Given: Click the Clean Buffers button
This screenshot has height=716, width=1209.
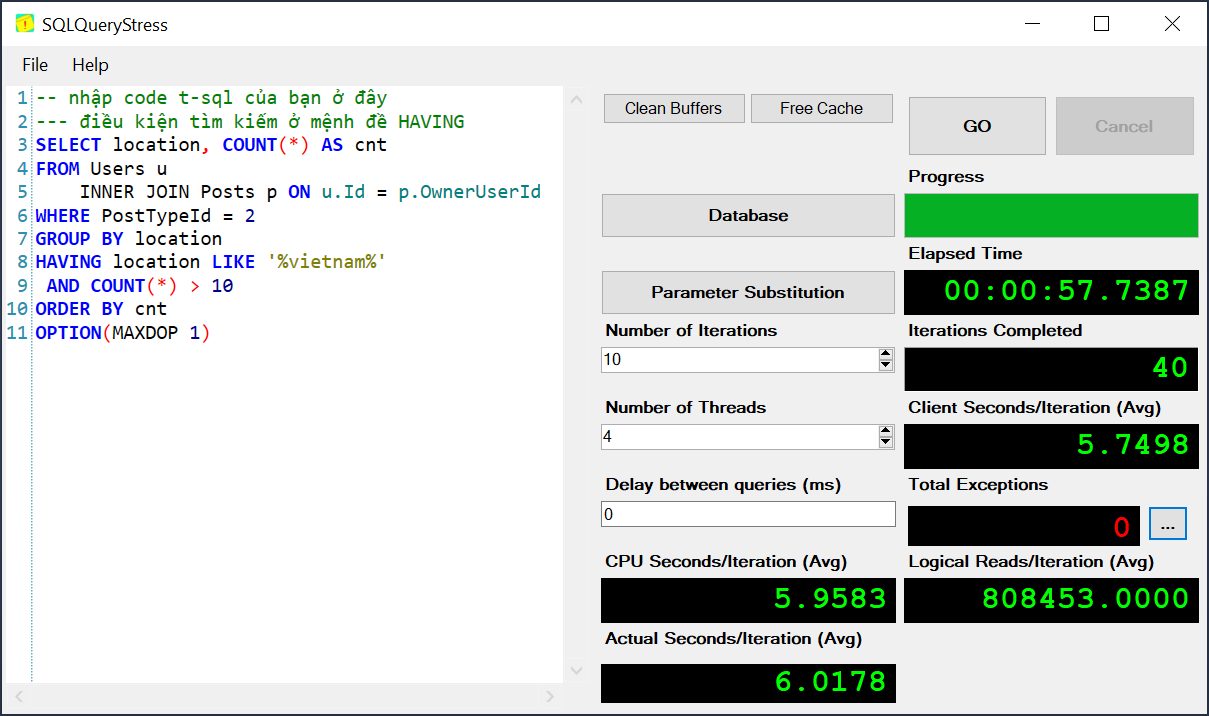Looking at the screenshot, I should coord(673,108).
